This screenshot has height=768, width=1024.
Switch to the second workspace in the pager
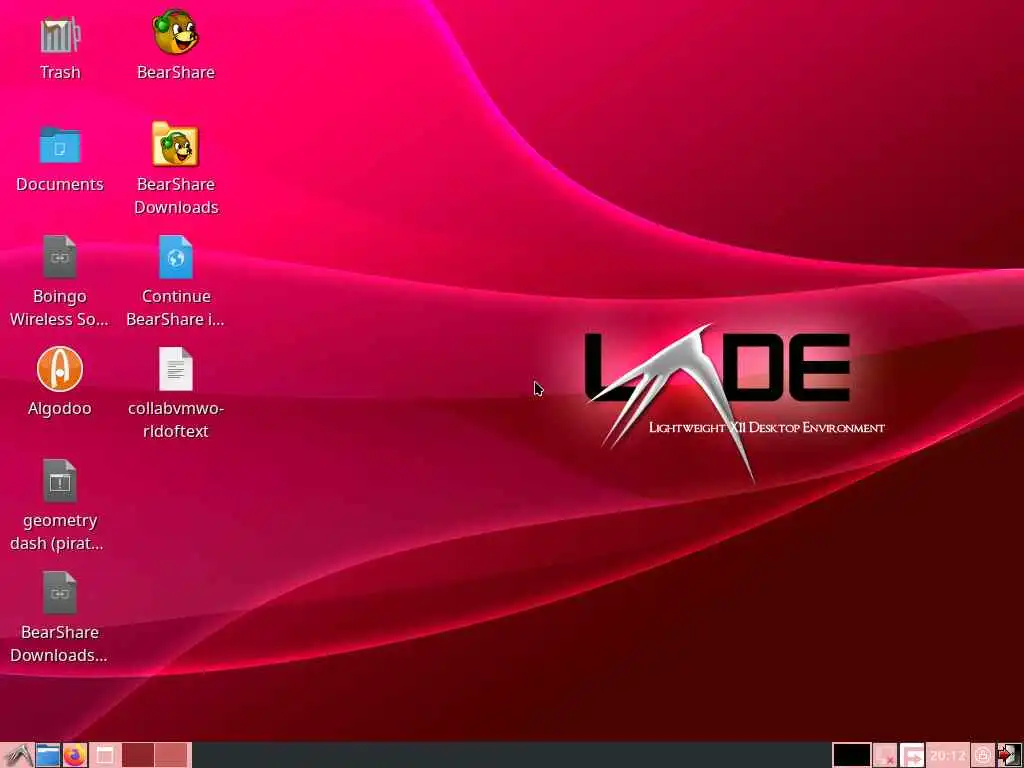171,756
